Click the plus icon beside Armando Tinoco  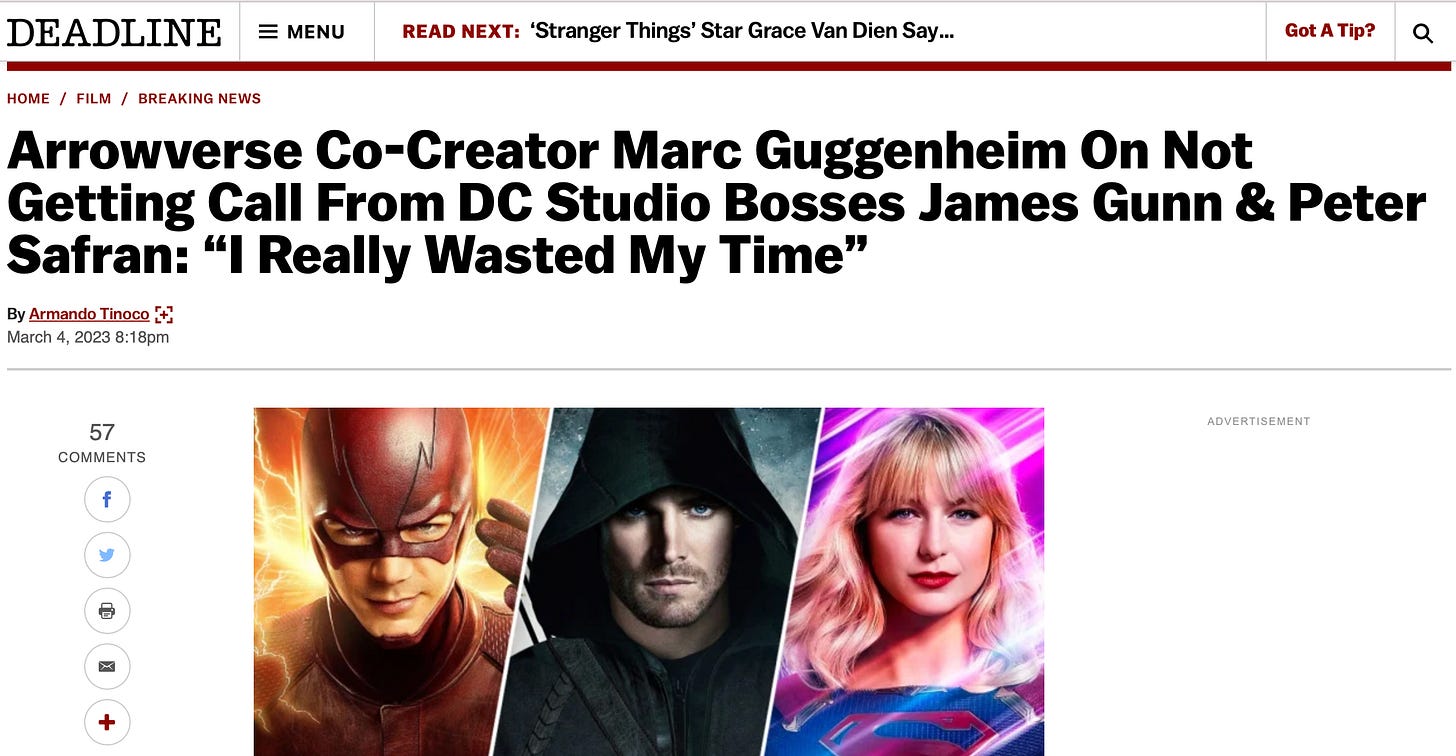click(164, 314)
